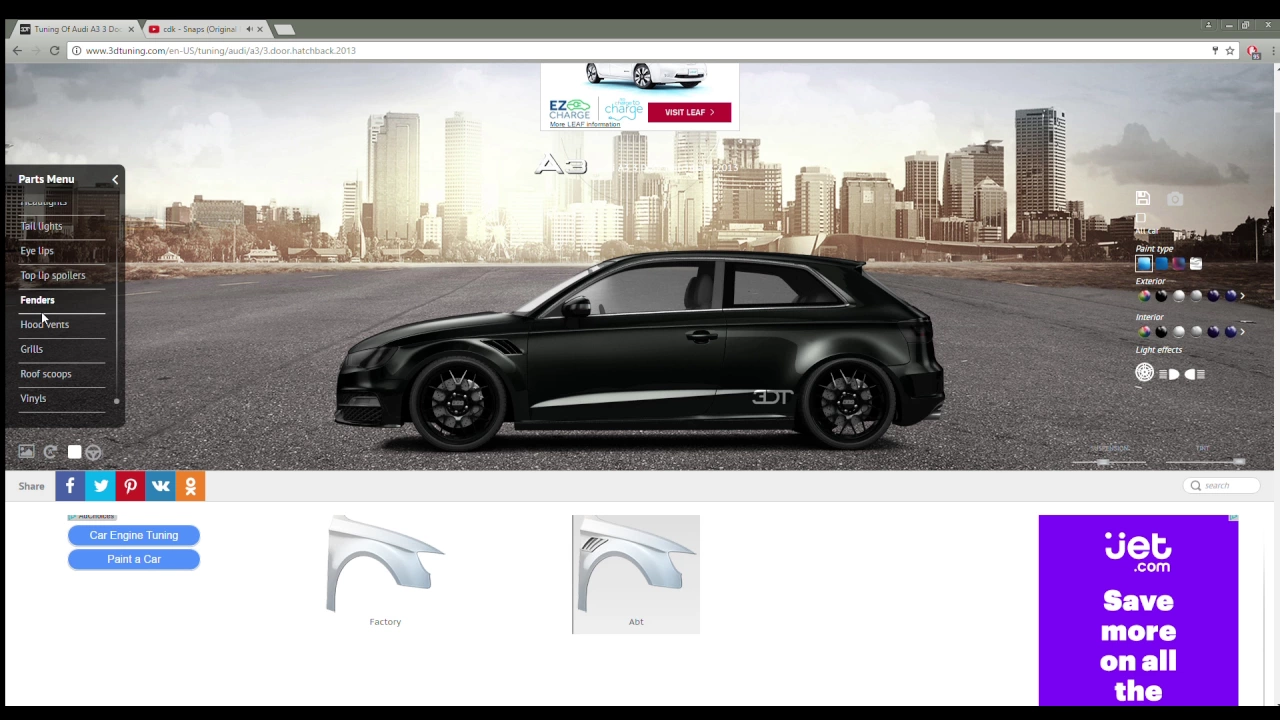Click the Suspension slider handle
Screen dimensions: 1280x720
pyautogui.click(x=1103, y=461)
